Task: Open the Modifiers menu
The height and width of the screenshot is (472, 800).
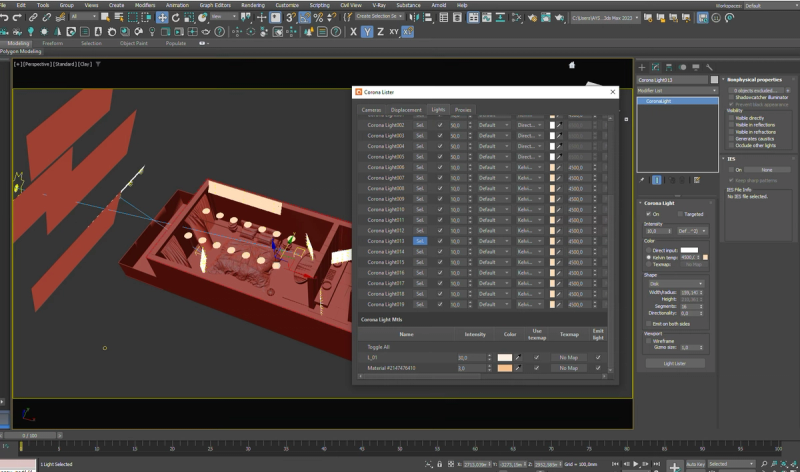Action: point(145,5)
